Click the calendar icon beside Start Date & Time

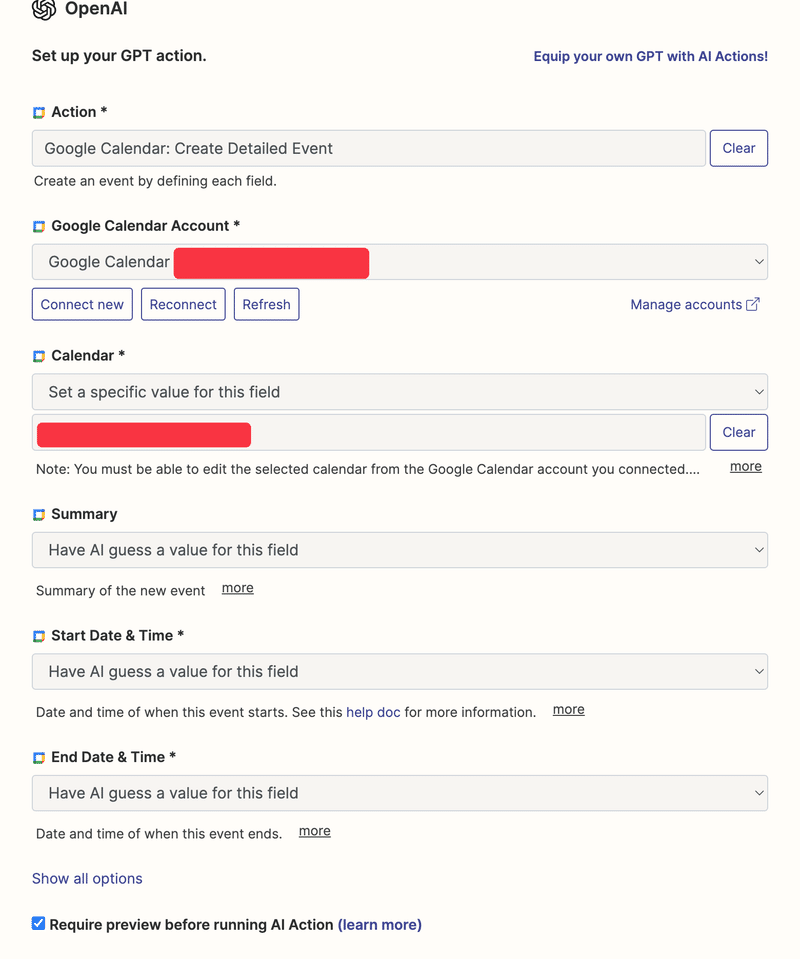click(x=39, y=636)
